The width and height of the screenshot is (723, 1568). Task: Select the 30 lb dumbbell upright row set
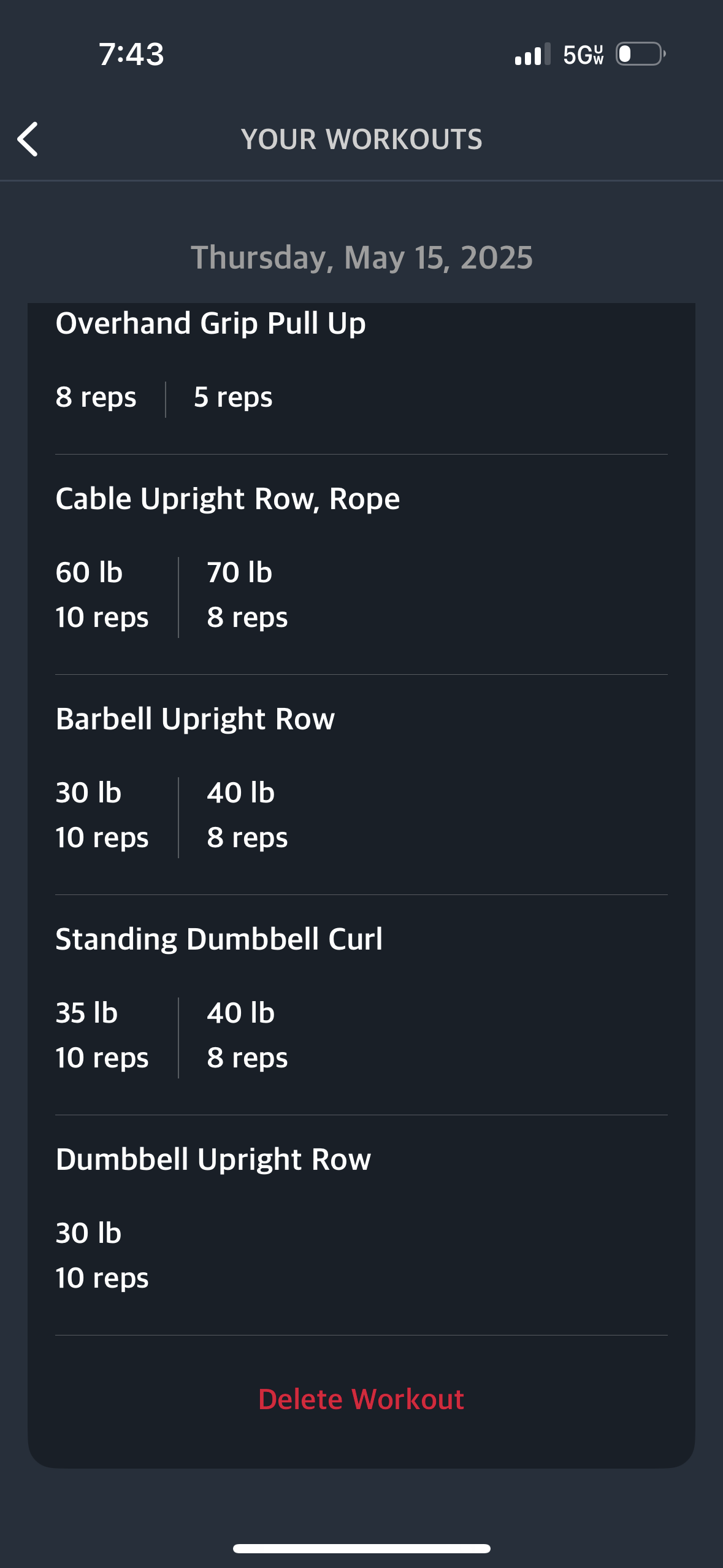pos(102,1256)
